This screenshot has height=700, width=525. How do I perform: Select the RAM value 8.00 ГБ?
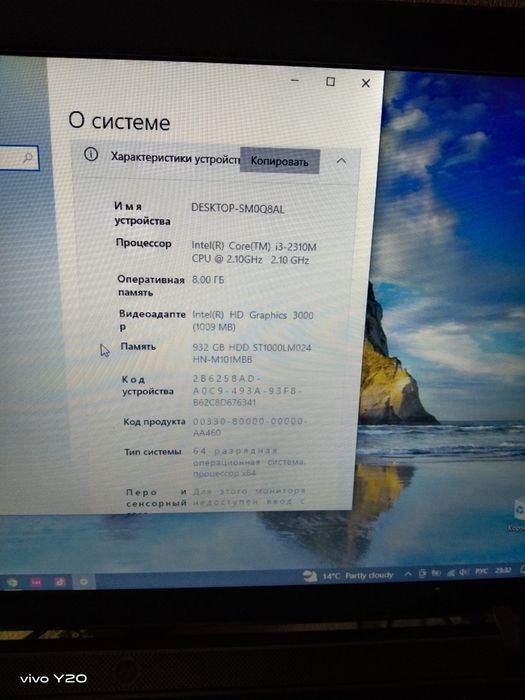tap(208, 279)
